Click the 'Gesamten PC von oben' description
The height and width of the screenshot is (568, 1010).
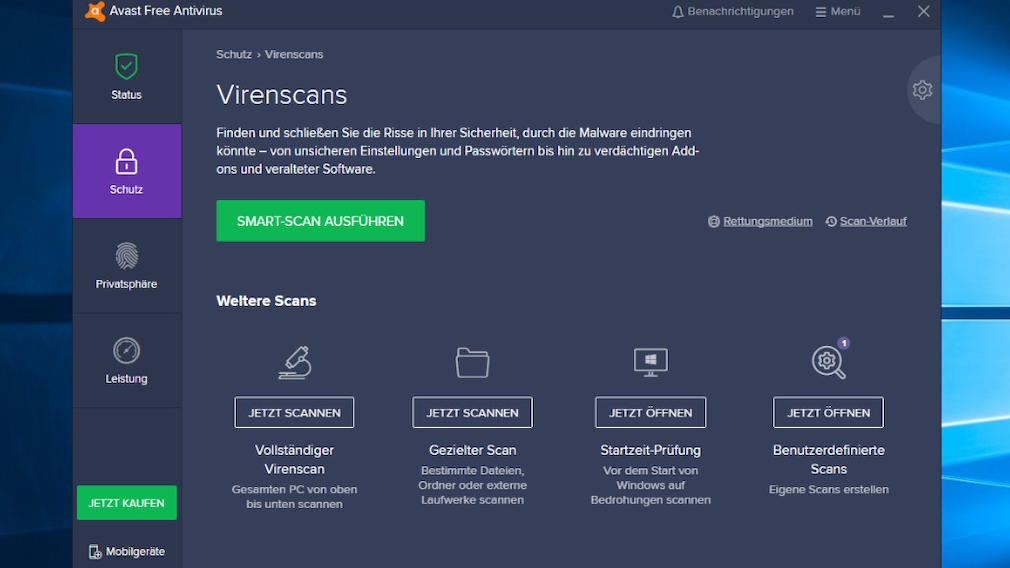(x=294, y=497)
